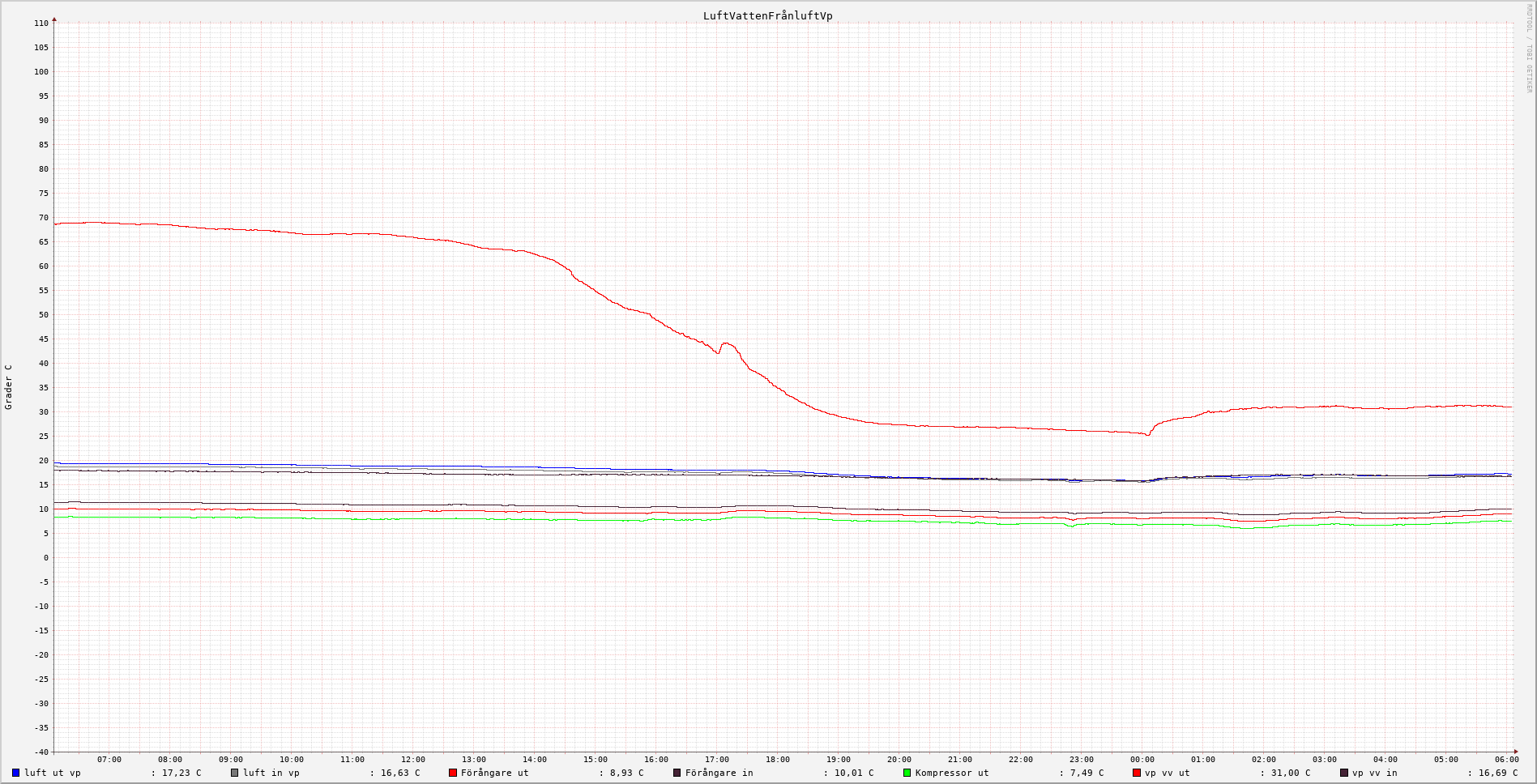Click the 31,00 C value for vp vv ut
Viewport: 1537px width, 784px height.
(1291, 773)
